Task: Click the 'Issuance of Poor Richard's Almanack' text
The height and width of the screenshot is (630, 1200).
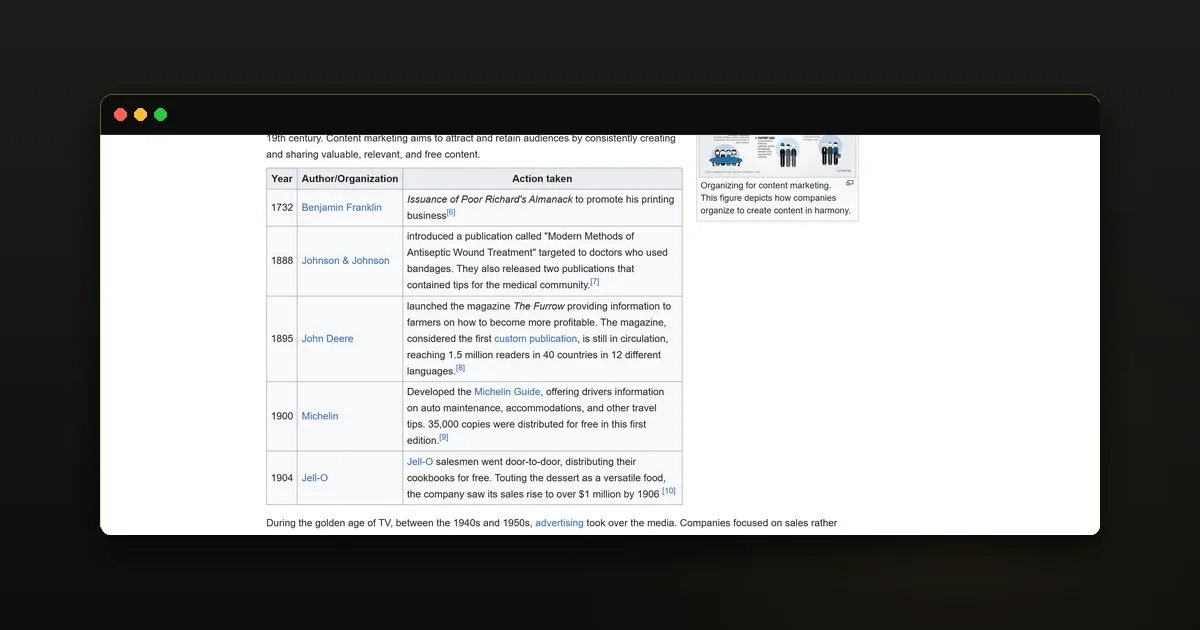Action: (x=490, y=200)
